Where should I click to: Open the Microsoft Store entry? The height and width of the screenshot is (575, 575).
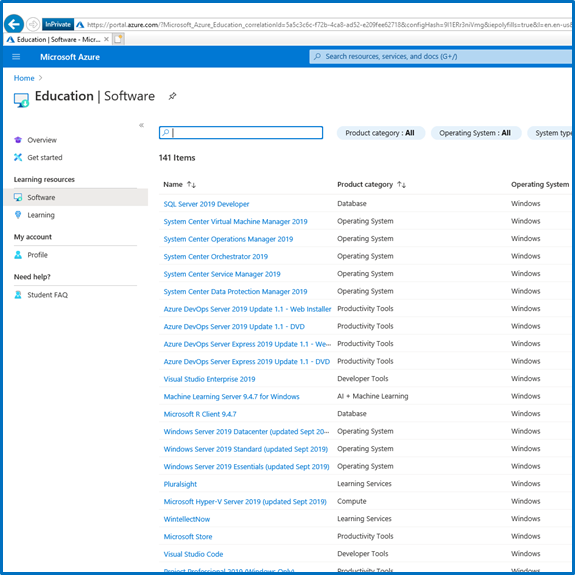pyautogui.click(x=188, y=537)
